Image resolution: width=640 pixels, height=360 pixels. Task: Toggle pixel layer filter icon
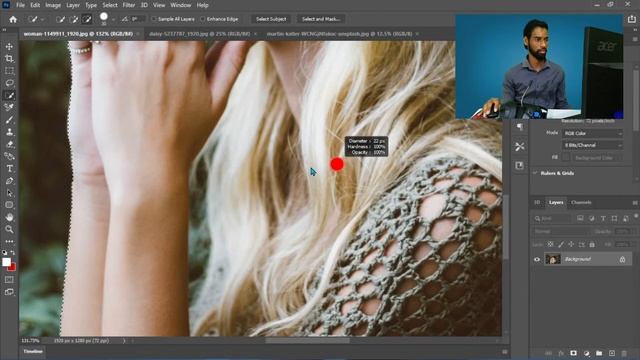pos(580,219)
